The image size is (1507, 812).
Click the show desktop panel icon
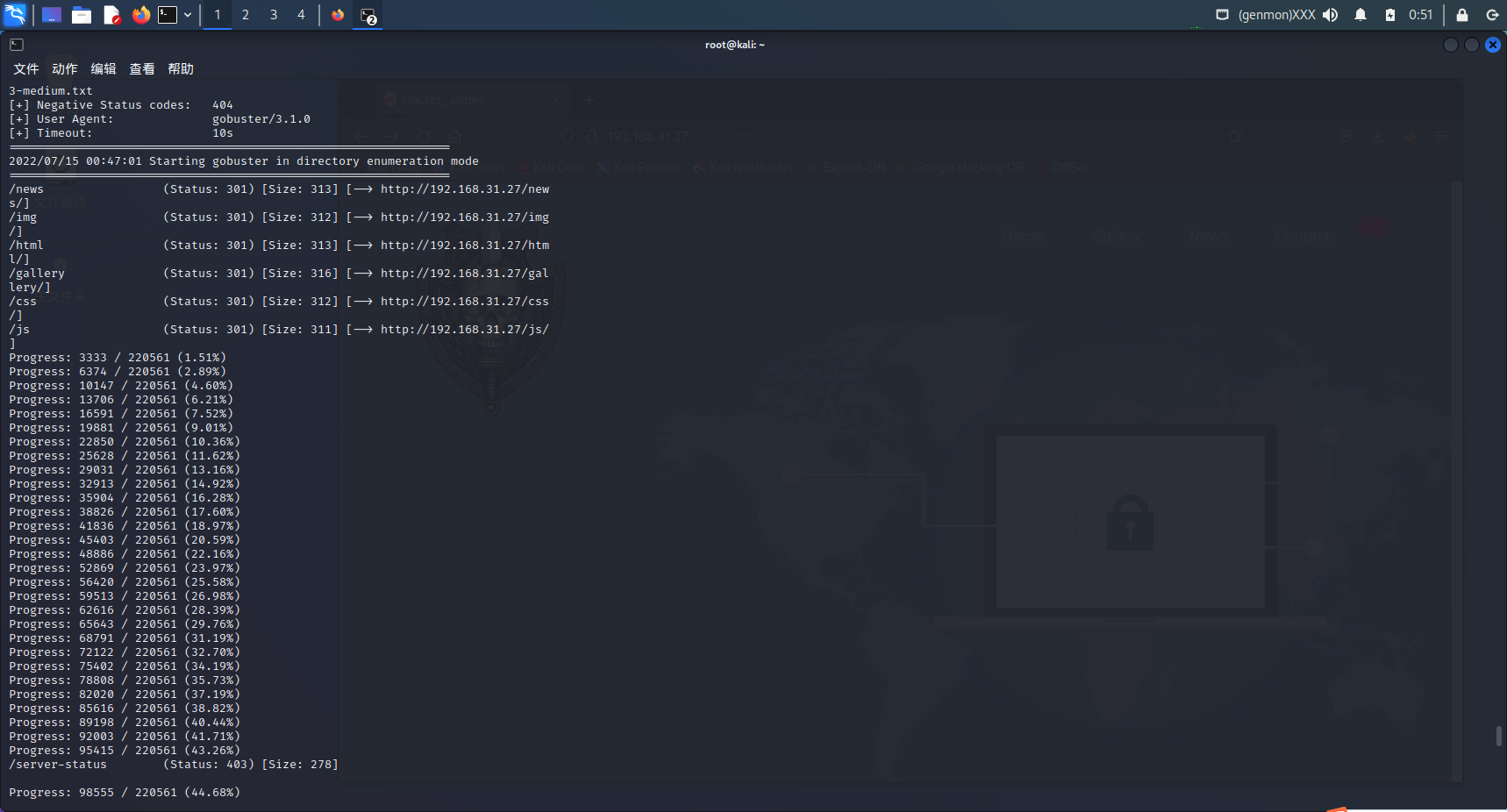click(52, 15)
